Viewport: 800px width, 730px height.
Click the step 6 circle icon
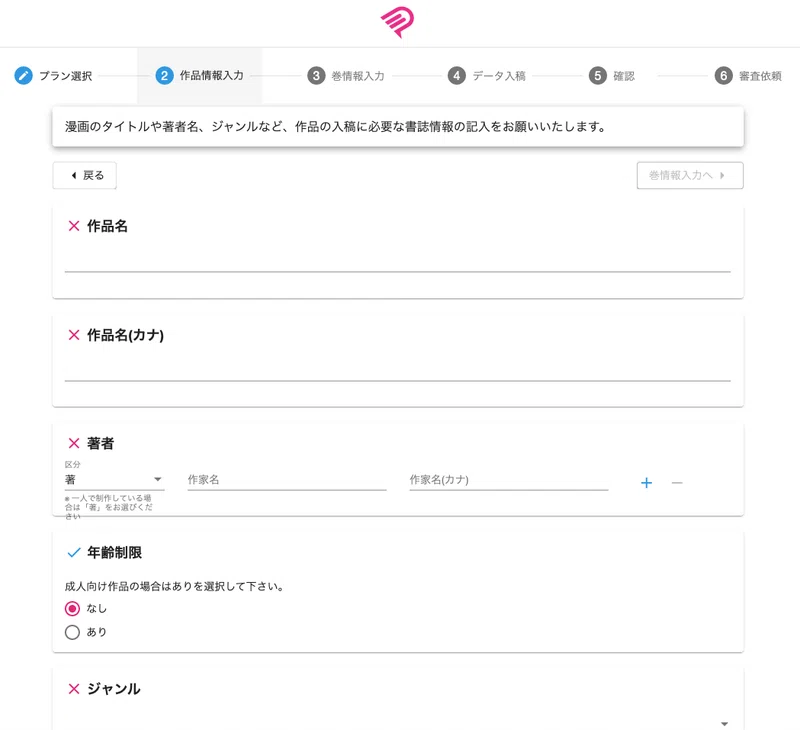(723, 75)
